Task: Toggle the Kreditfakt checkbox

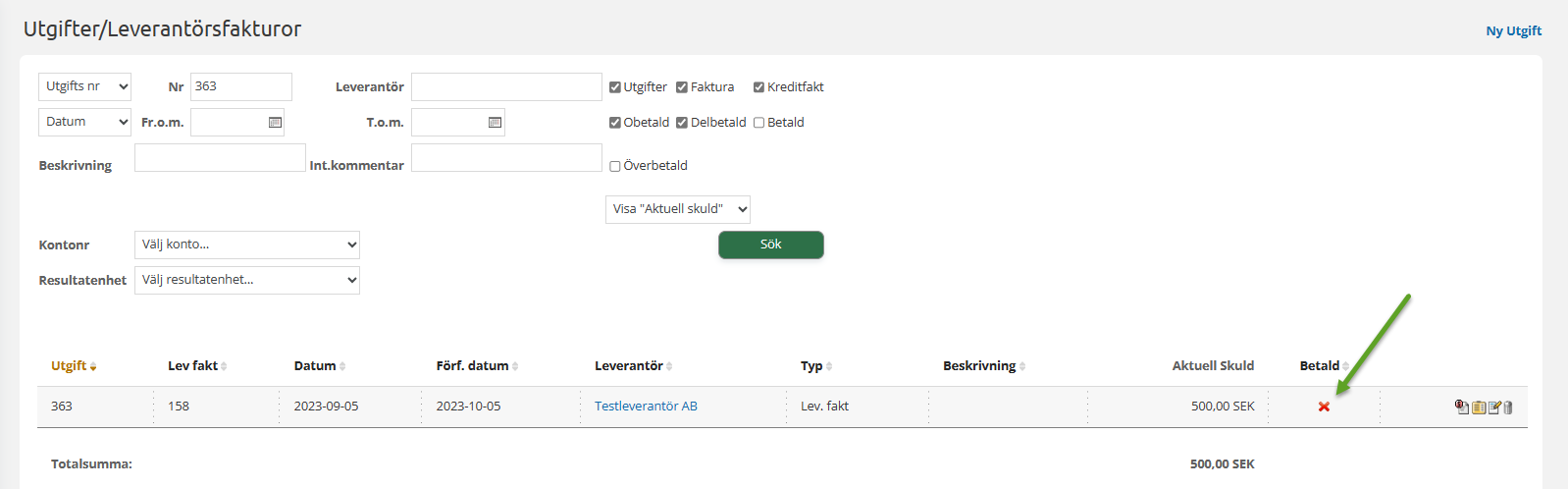Action: tap(758, 87)
